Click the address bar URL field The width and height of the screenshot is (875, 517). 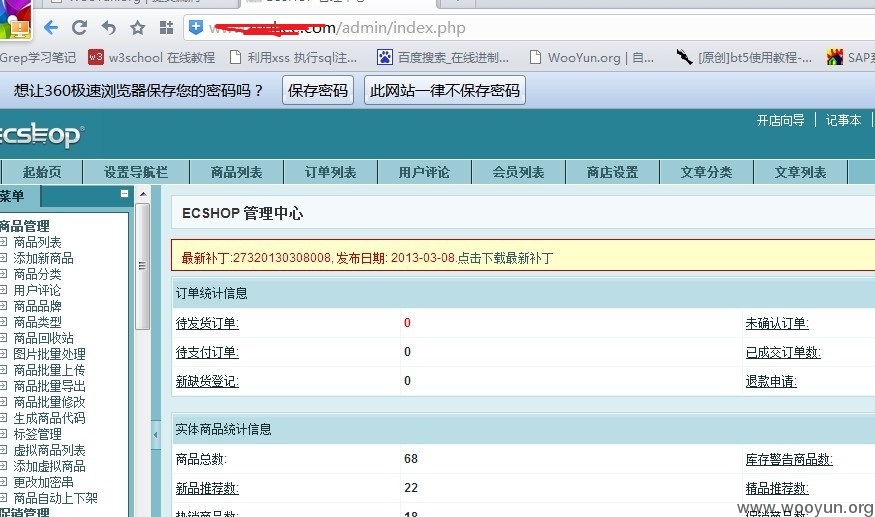[529, 27]
